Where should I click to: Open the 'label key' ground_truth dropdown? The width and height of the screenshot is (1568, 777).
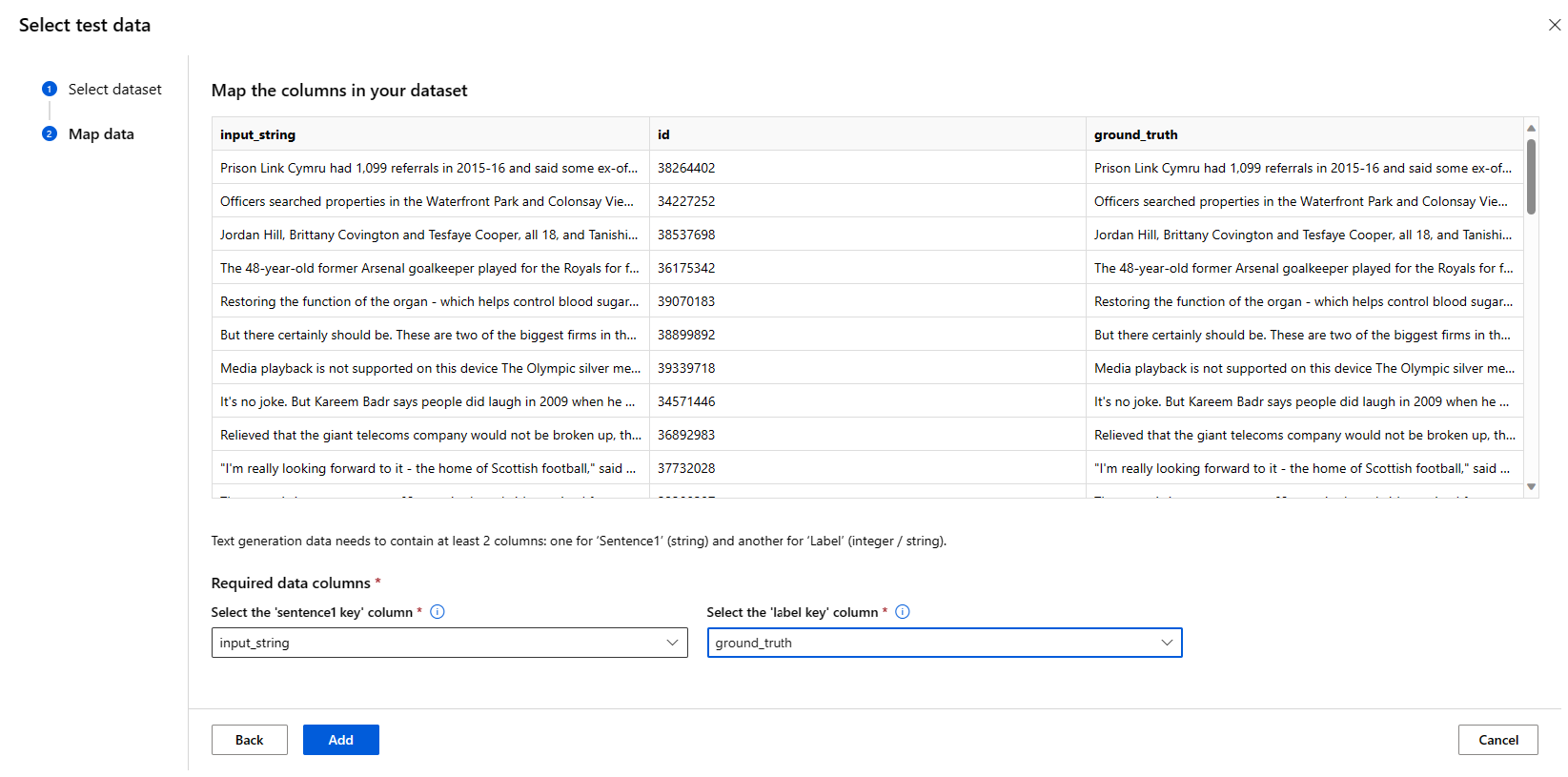944,643
